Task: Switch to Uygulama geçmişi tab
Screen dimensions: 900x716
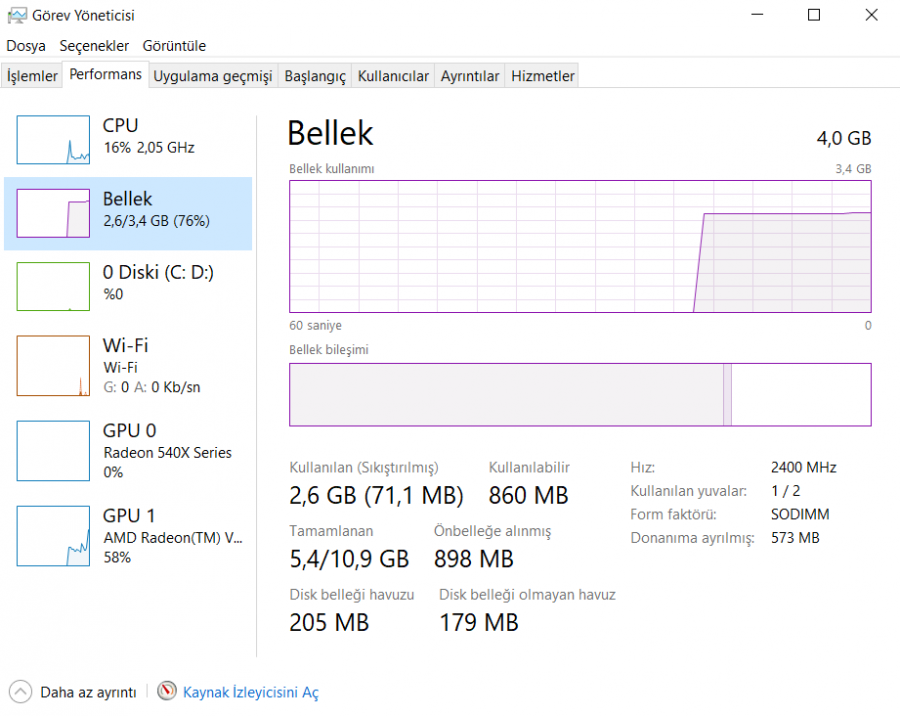Action: pos(212,76)
